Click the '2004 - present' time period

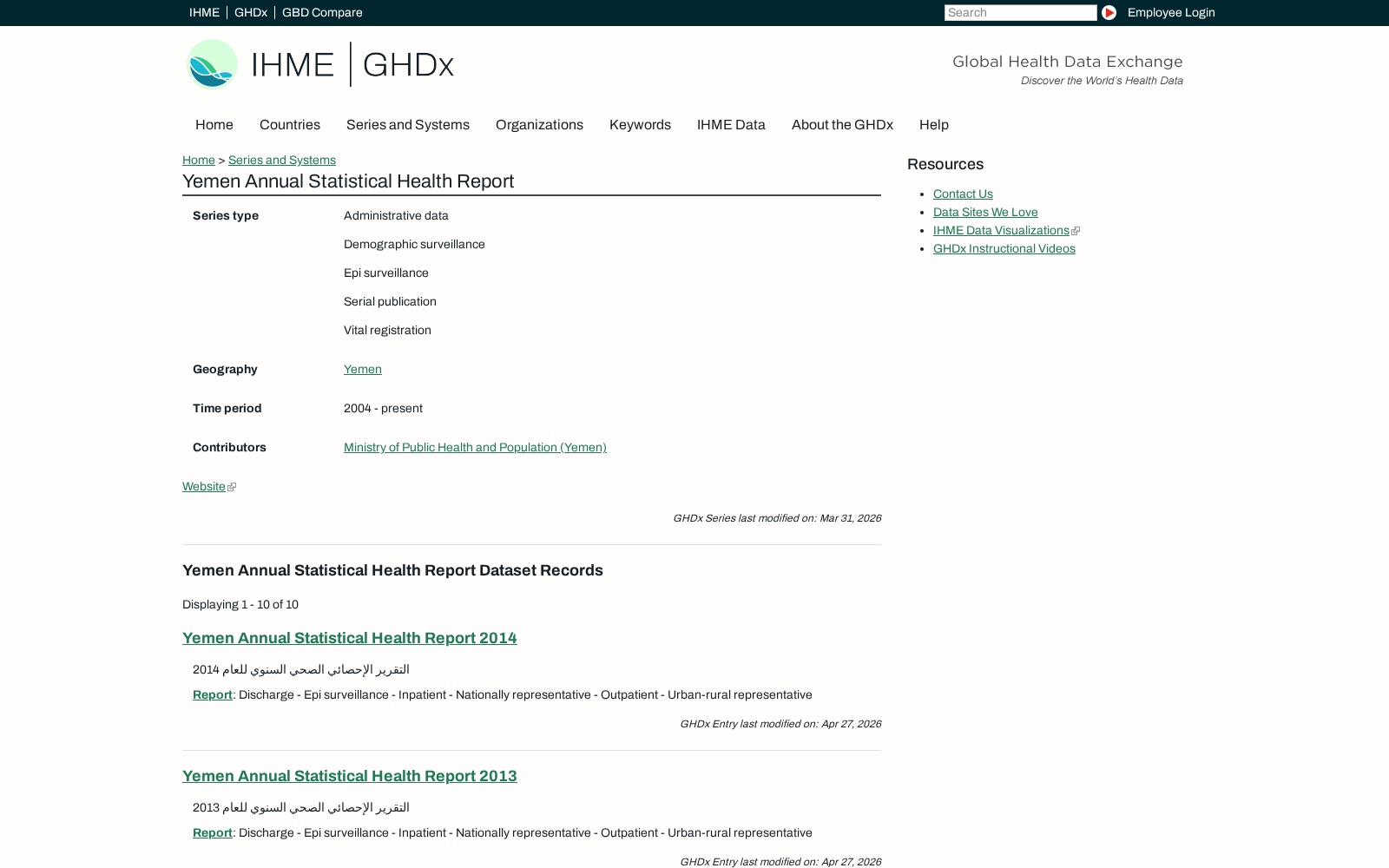point(383,408)
